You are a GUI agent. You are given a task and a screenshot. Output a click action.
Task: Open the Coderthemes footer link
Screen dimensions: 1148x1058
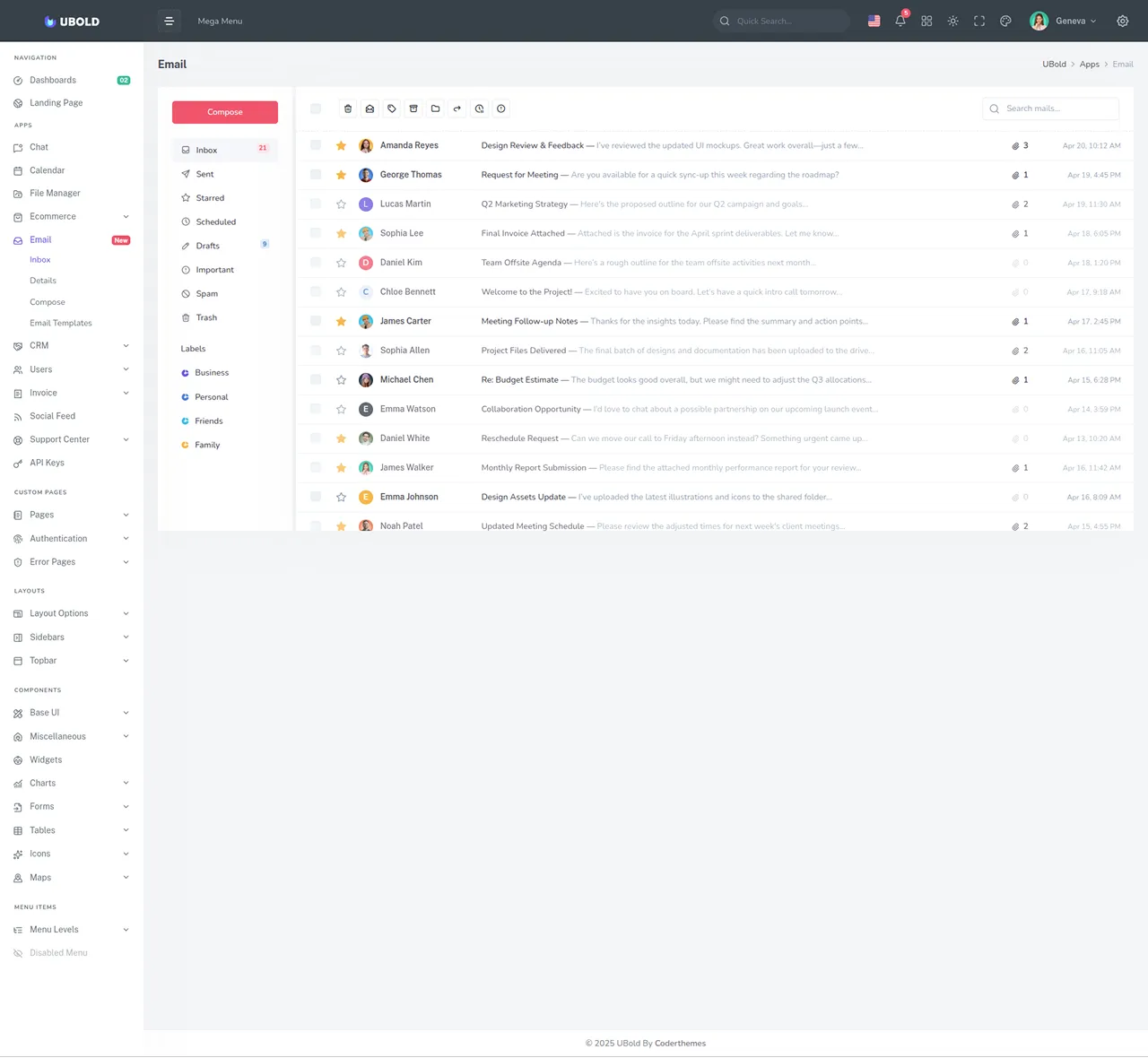(680, 1043)
